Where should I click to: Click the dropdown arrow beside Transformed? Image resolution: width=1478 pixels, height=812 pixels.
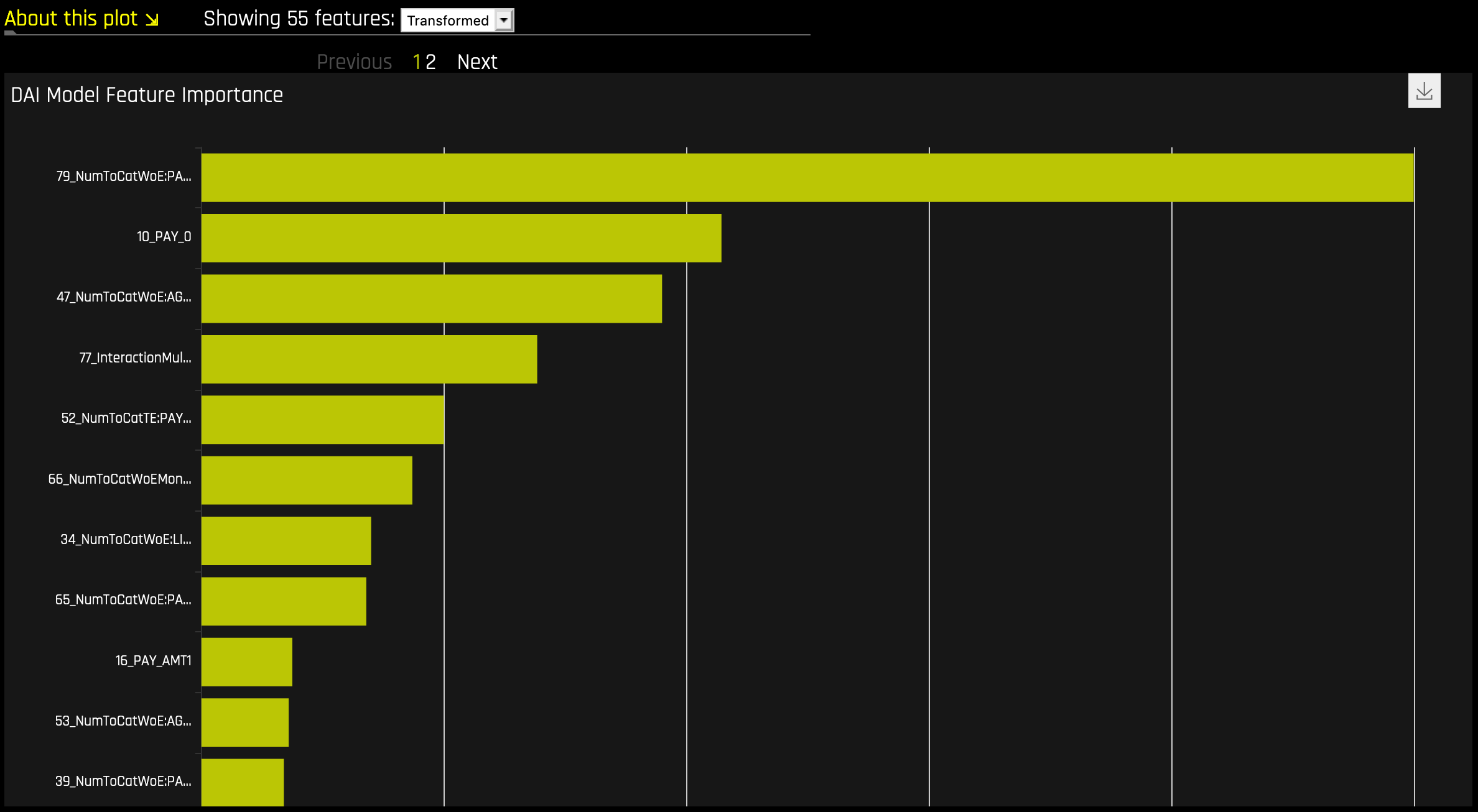coord(504,21)
